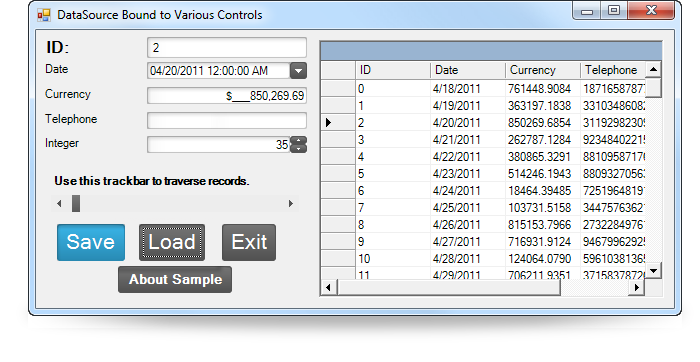Click currency cell 18464.39485
Image resolution: width=700 pixels, height=362 pixels.
point(543,190)
